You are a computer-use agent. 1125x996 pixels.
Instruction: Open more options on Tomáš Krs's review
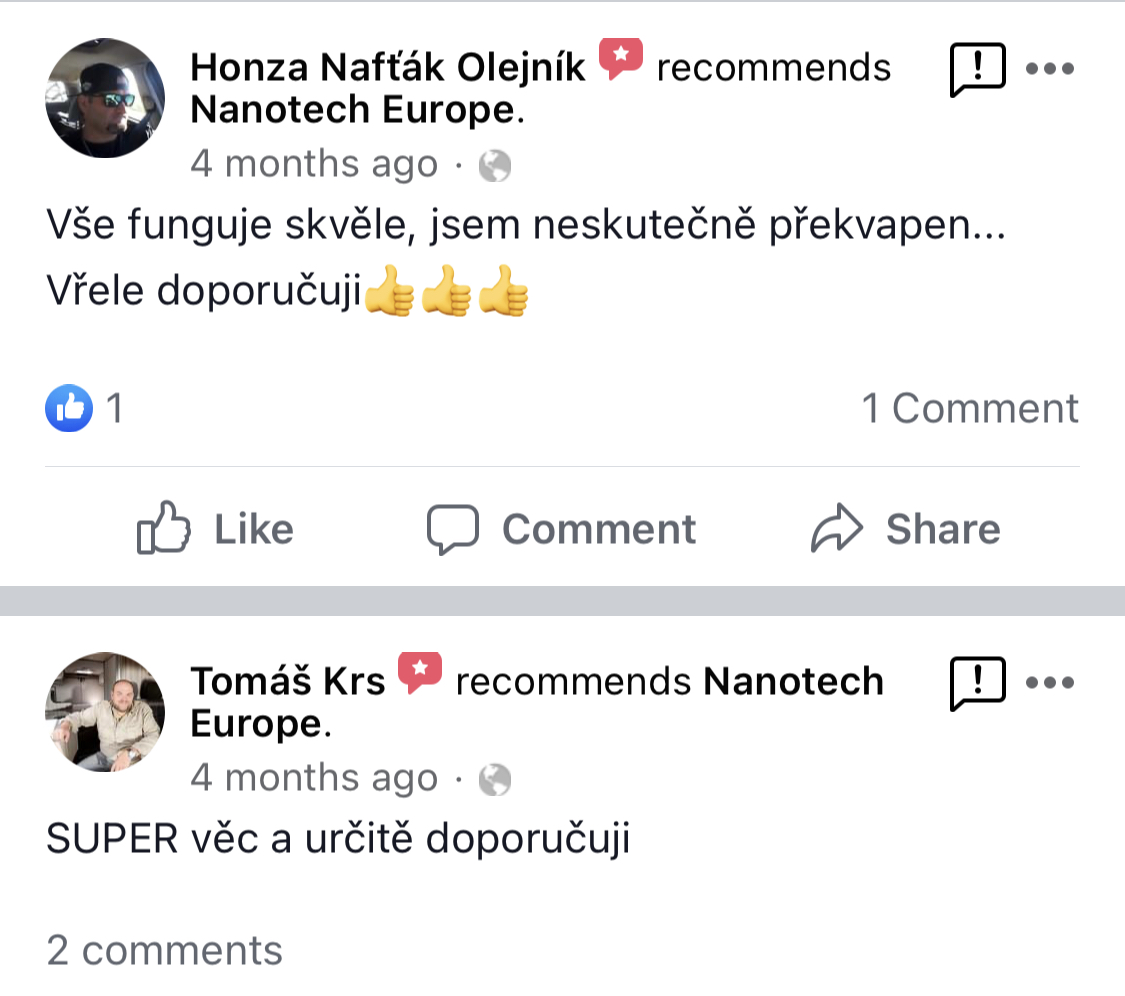(1050, 683)
